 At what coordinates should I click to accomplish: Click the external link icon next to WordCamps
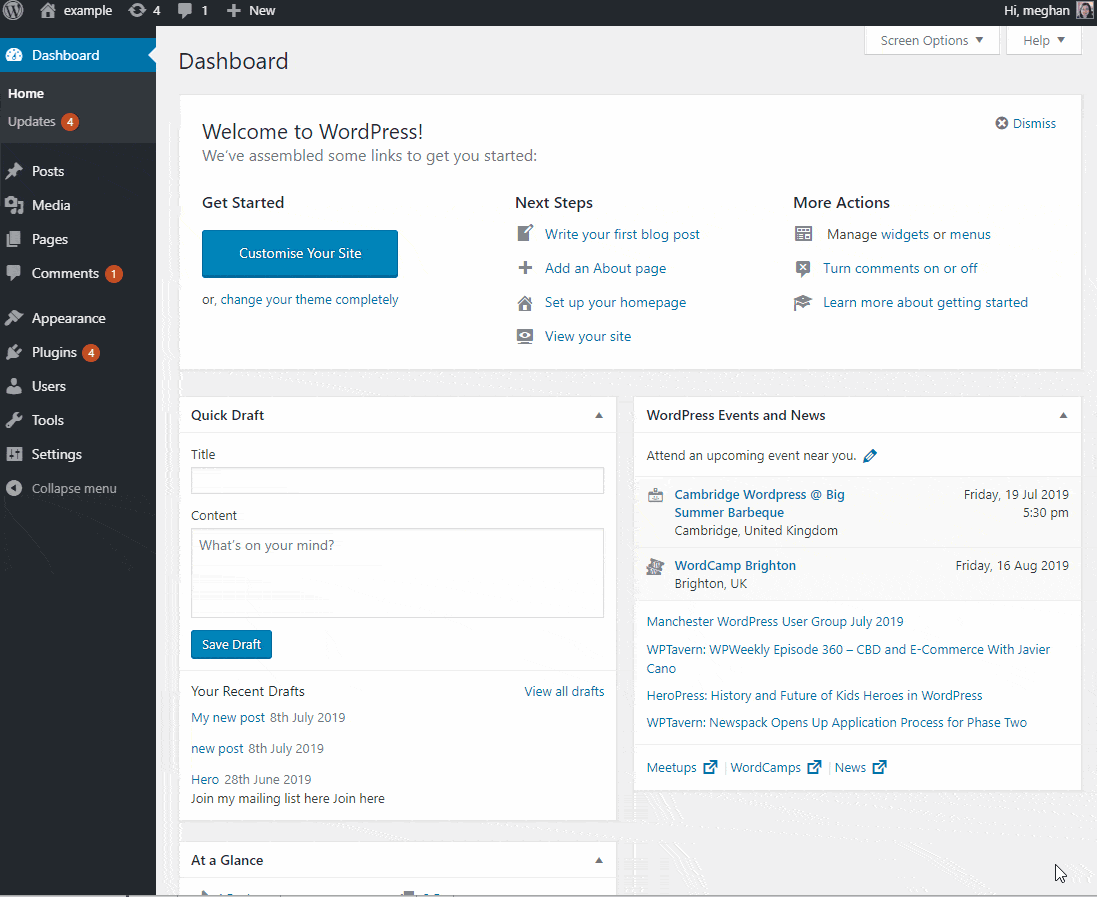click(x=814, y=767)
